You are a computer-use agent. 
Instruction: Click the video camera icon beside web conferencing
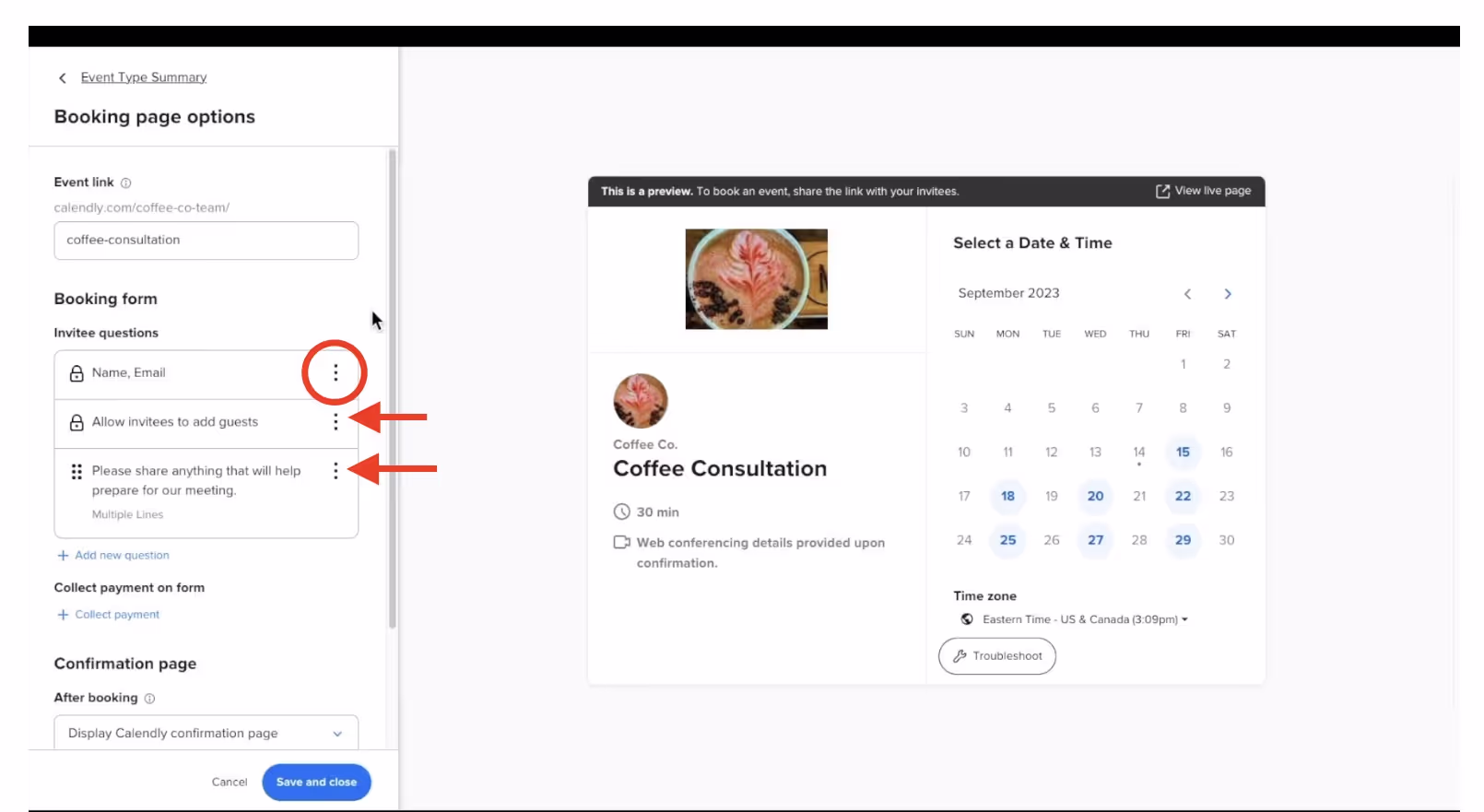[x=622, y=542]
